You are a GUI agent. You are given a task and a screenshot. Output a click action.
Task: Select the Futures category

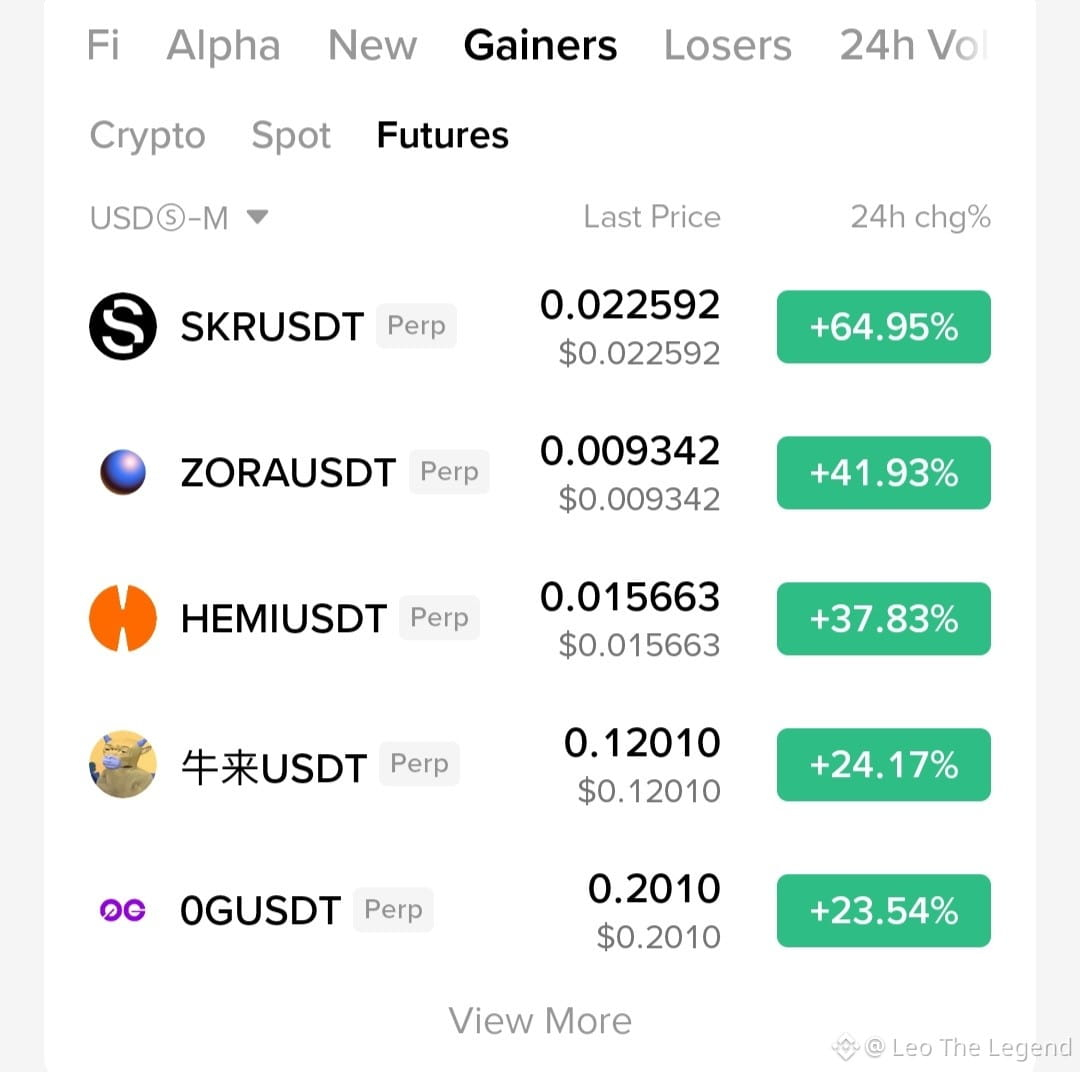(x=442, y=135)
